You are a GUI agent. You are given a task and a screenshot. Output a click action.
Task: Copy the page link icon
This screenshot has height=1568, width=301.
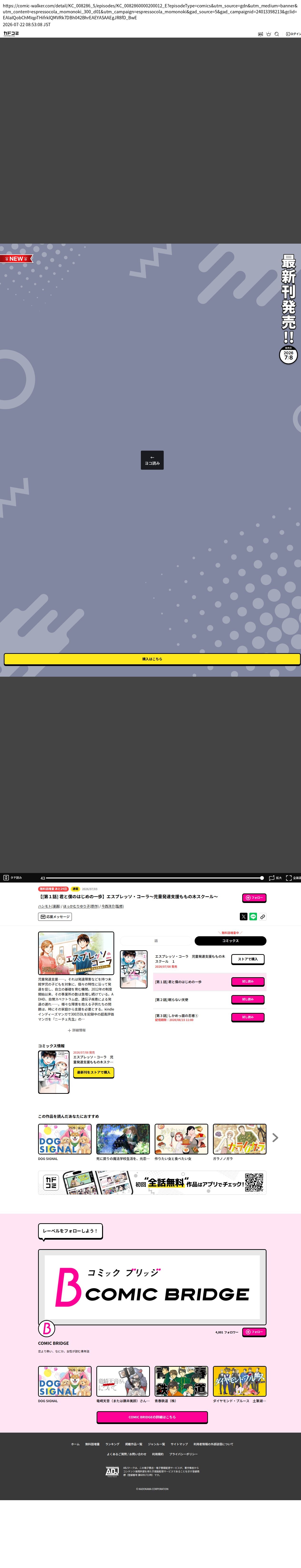point(263,917)
